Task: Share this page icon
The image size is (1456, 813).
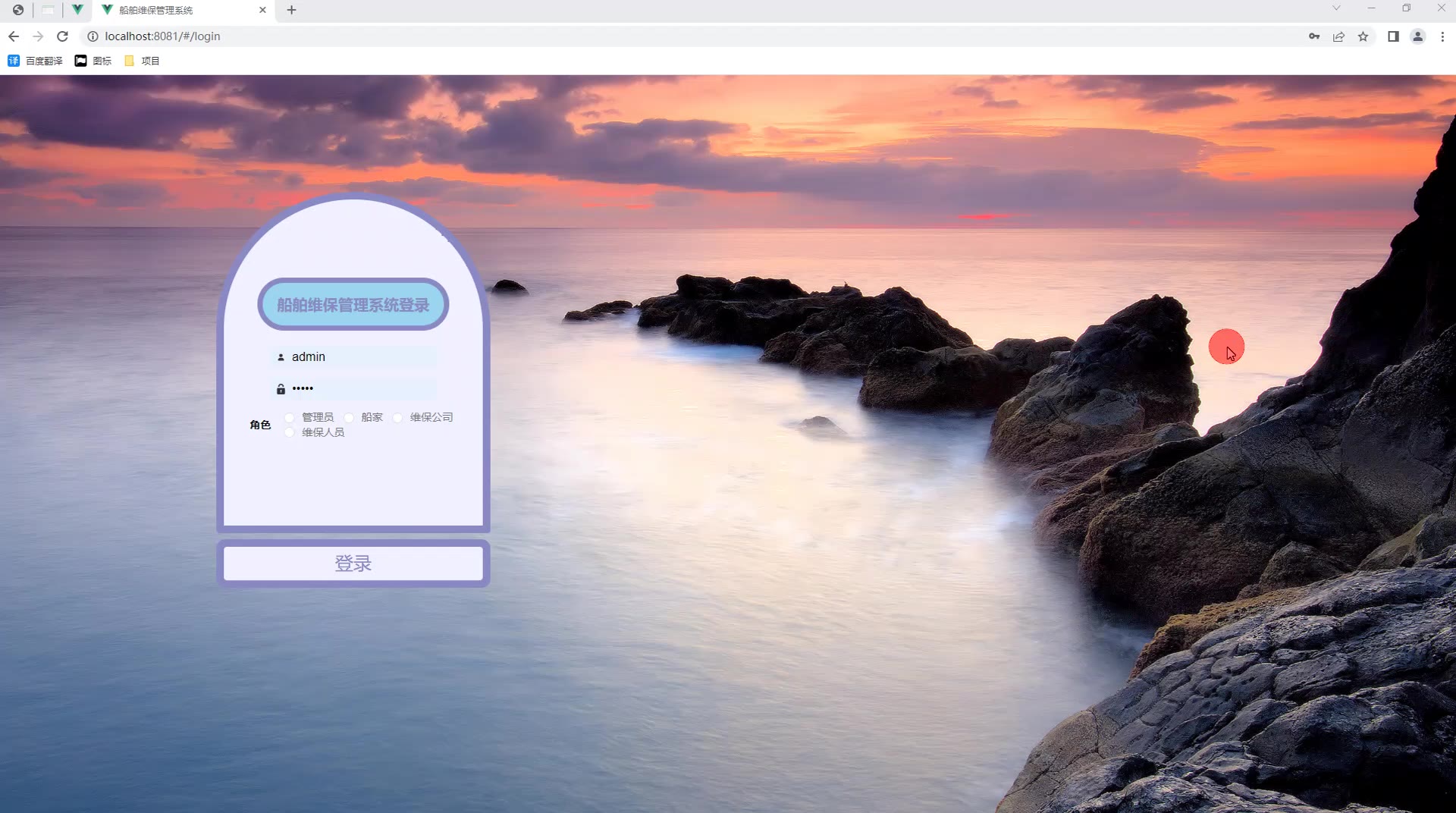Action: click(1338, 36)
